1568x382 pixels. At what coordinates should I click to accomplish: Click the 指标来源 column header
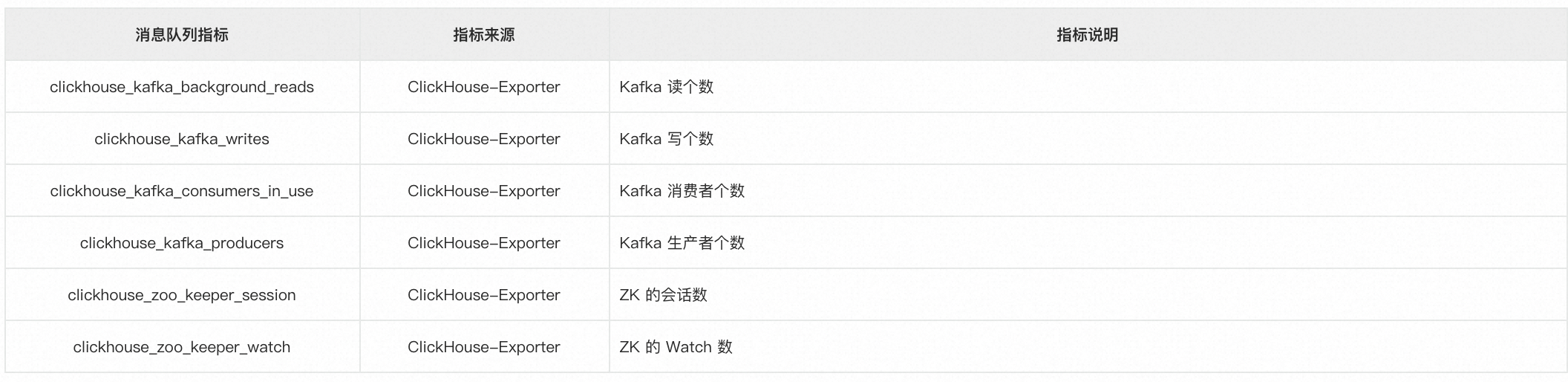[x=484, y=35]
